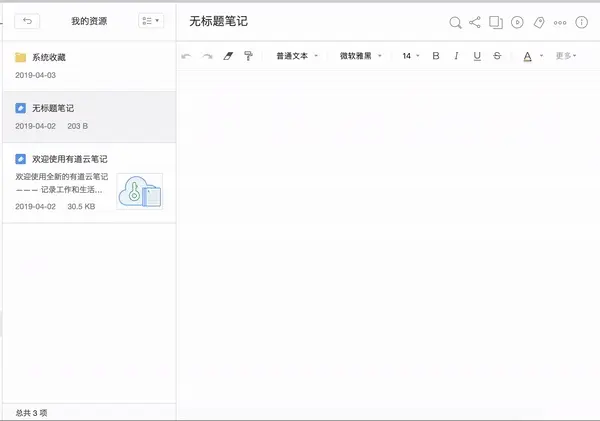The height and width of the screenshot is (421, 600).
Task: Toggle underline formatting
Action: pyautogui.click(x=477, y=56)
